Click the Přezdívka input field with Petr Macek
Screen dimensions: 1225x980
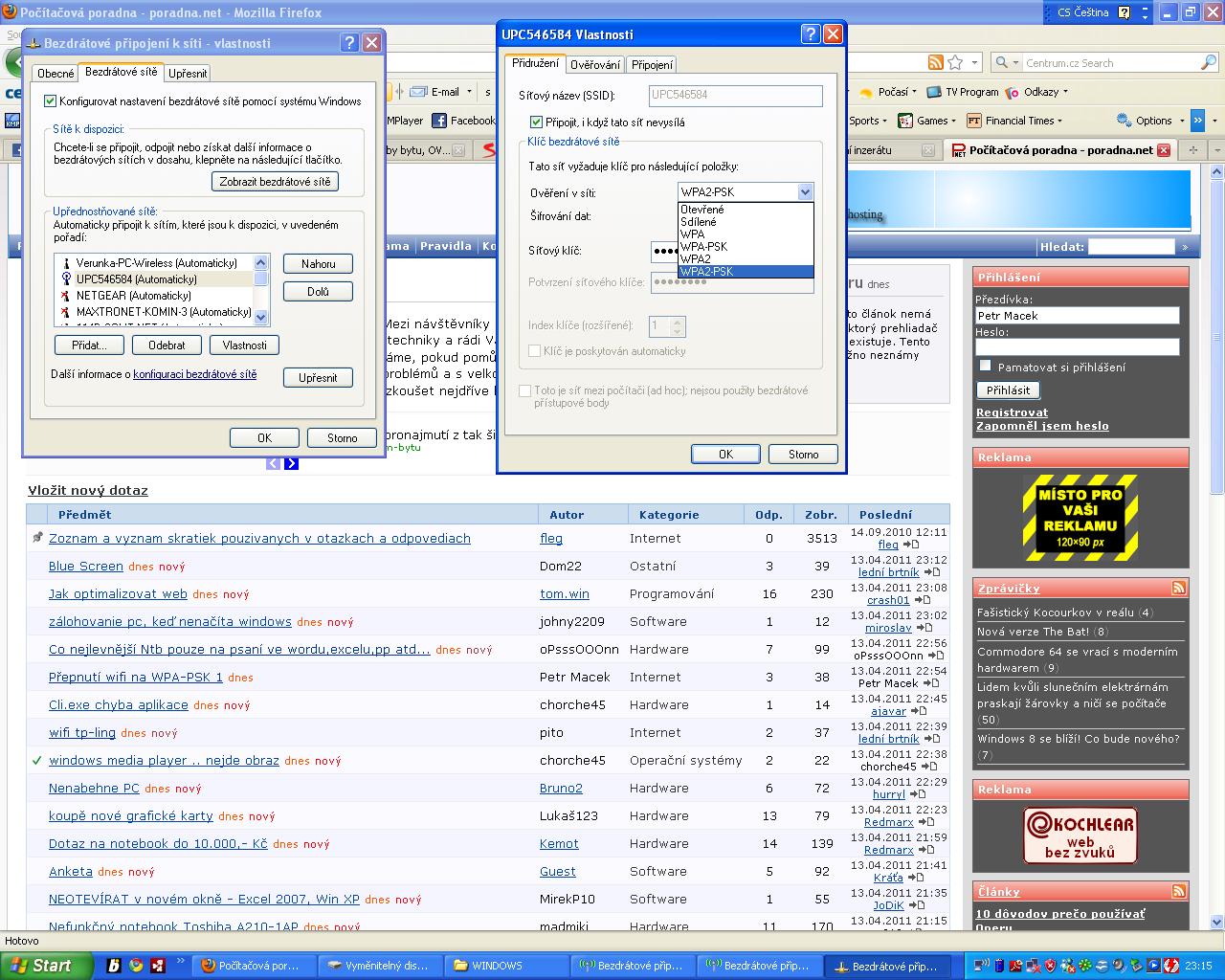click(1077, 315)
